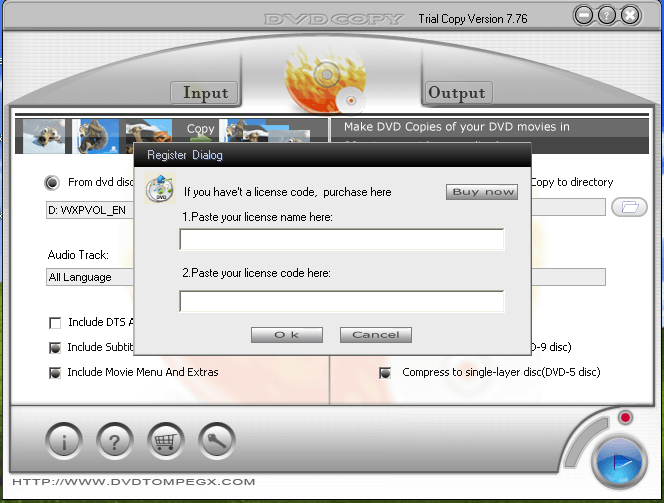Click the 'Register Dialog' title bar
Image resolution: width=664 pixels, height=503 pixels.
tap(332, 155)
